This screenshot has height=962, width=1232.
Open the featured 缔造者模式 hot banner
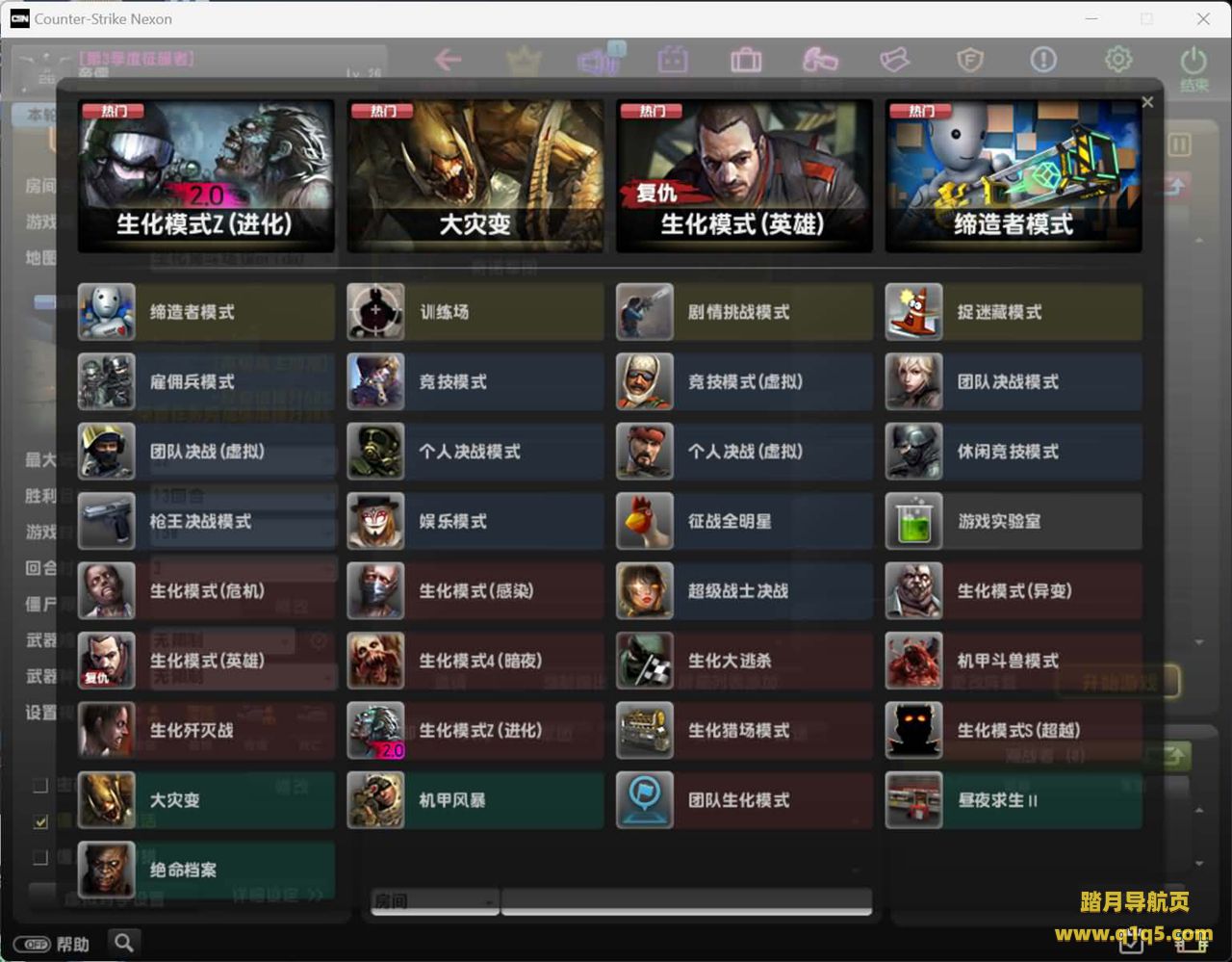(x=1013, y=176)
